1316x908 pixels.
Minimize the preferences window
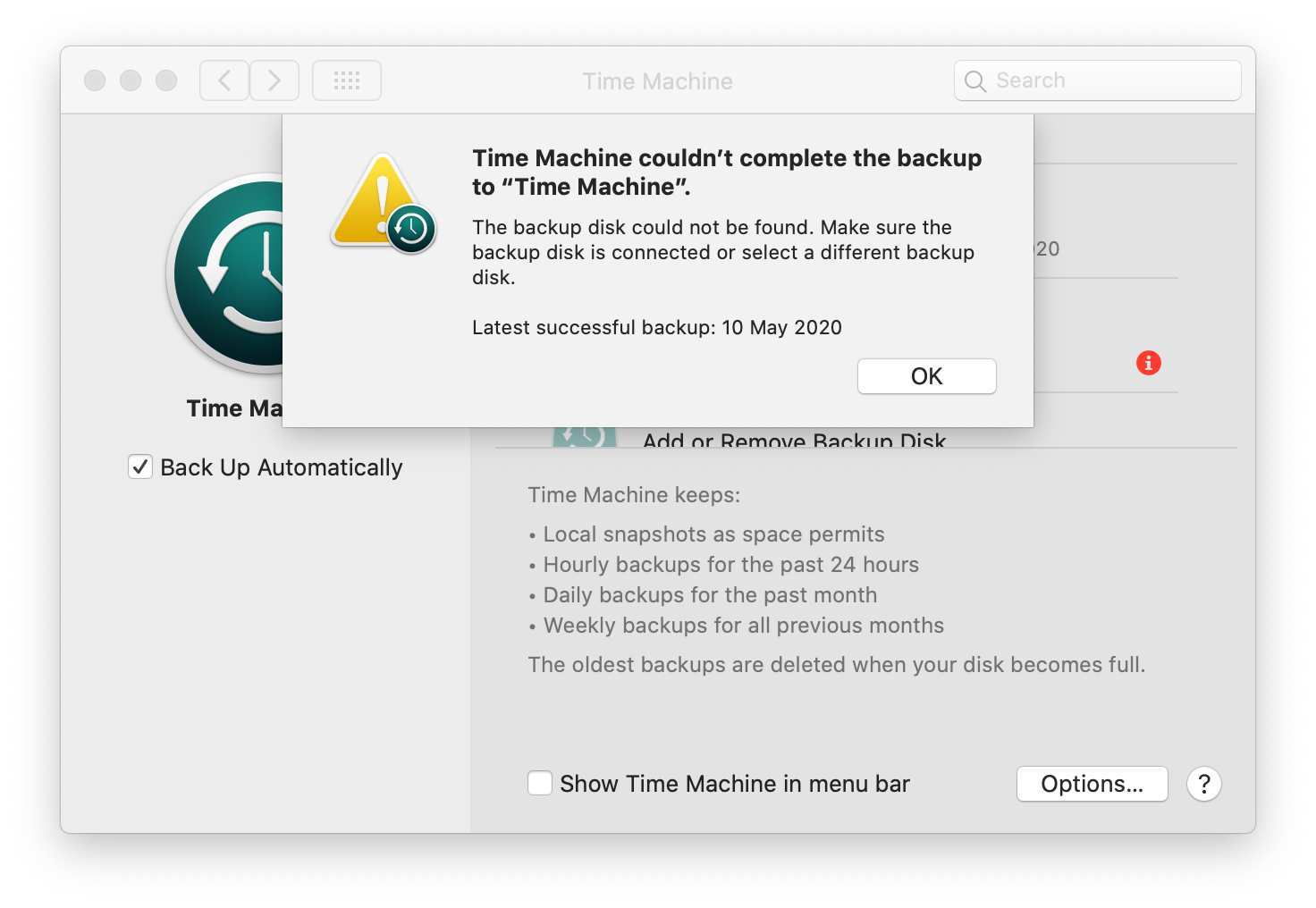pos(130,80)
